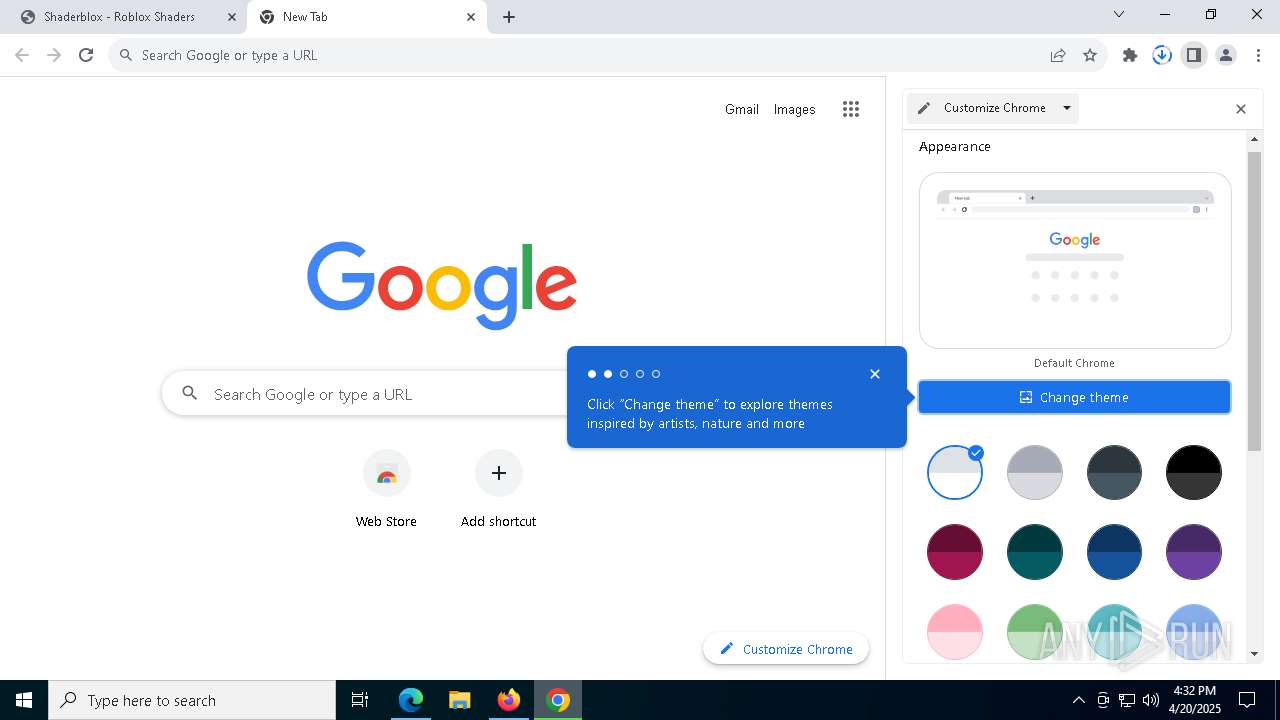
Task: Select the navy blue color theme
Action: [x=1114, y=552]
